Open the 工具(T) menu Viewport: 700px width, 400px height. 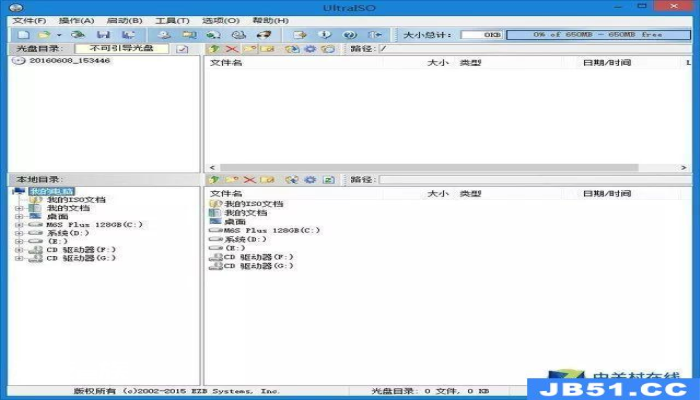(172, 21)
